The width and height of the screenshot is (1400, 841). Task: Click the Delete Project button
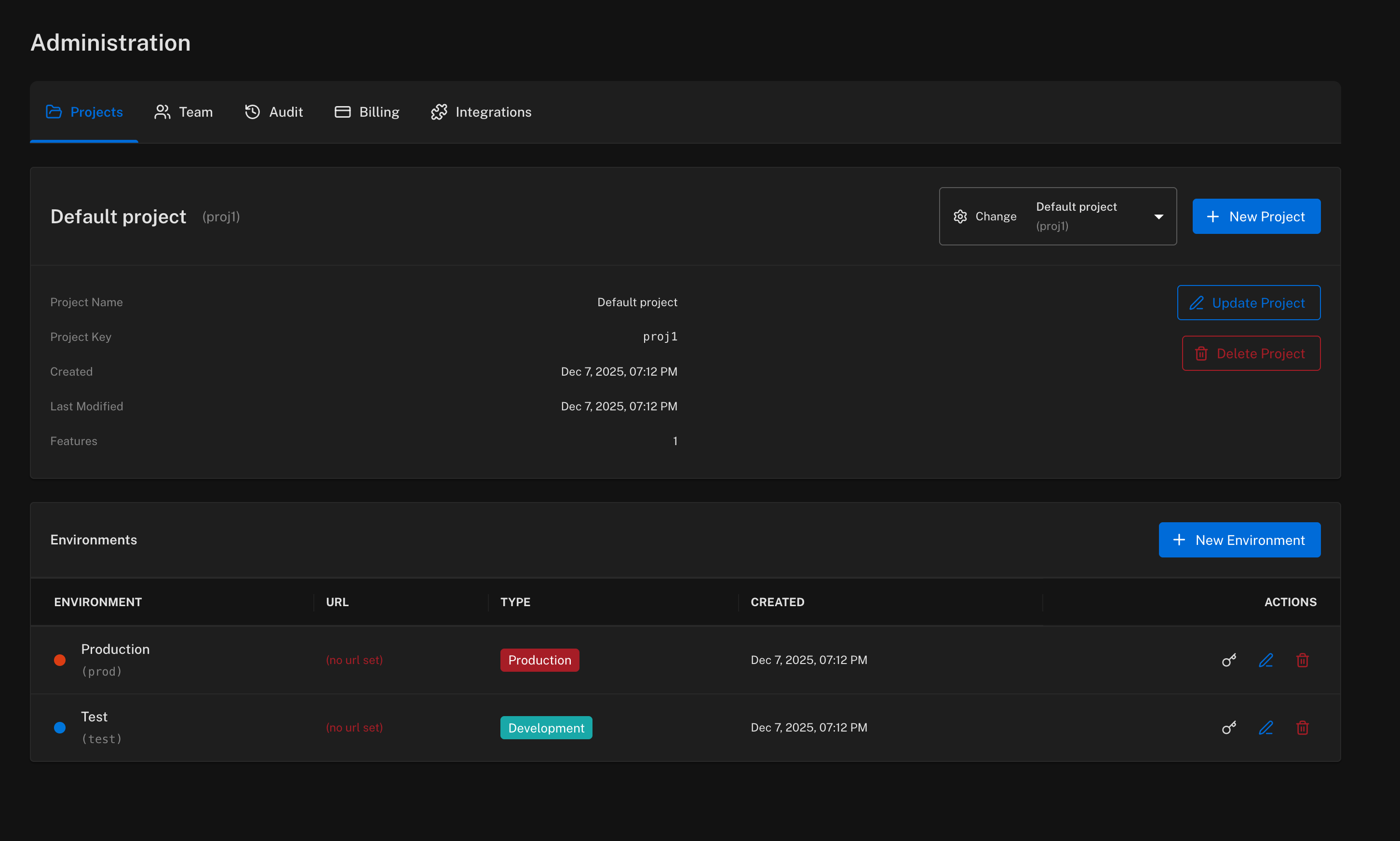pyautogui.click(x=1251, y=353)
